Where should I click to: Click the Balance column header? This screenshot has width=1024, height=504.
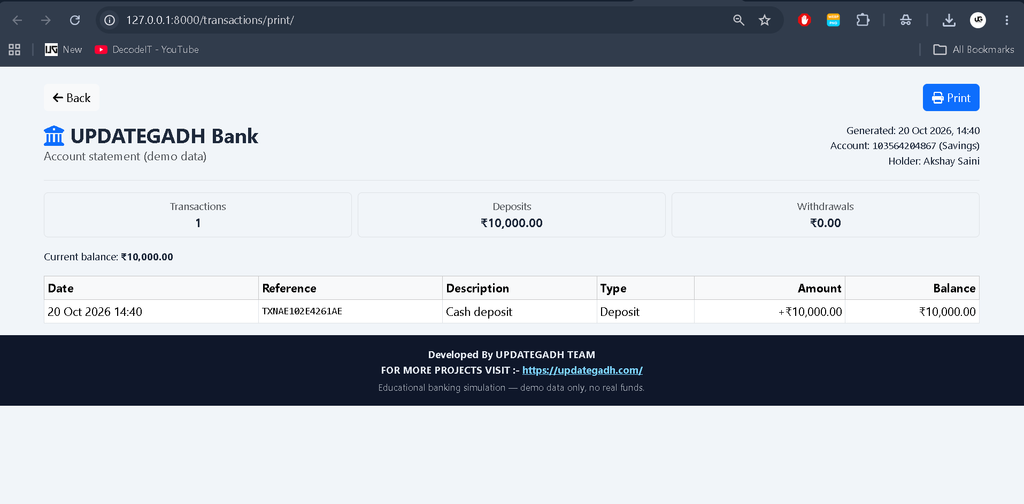coord(912,288)
